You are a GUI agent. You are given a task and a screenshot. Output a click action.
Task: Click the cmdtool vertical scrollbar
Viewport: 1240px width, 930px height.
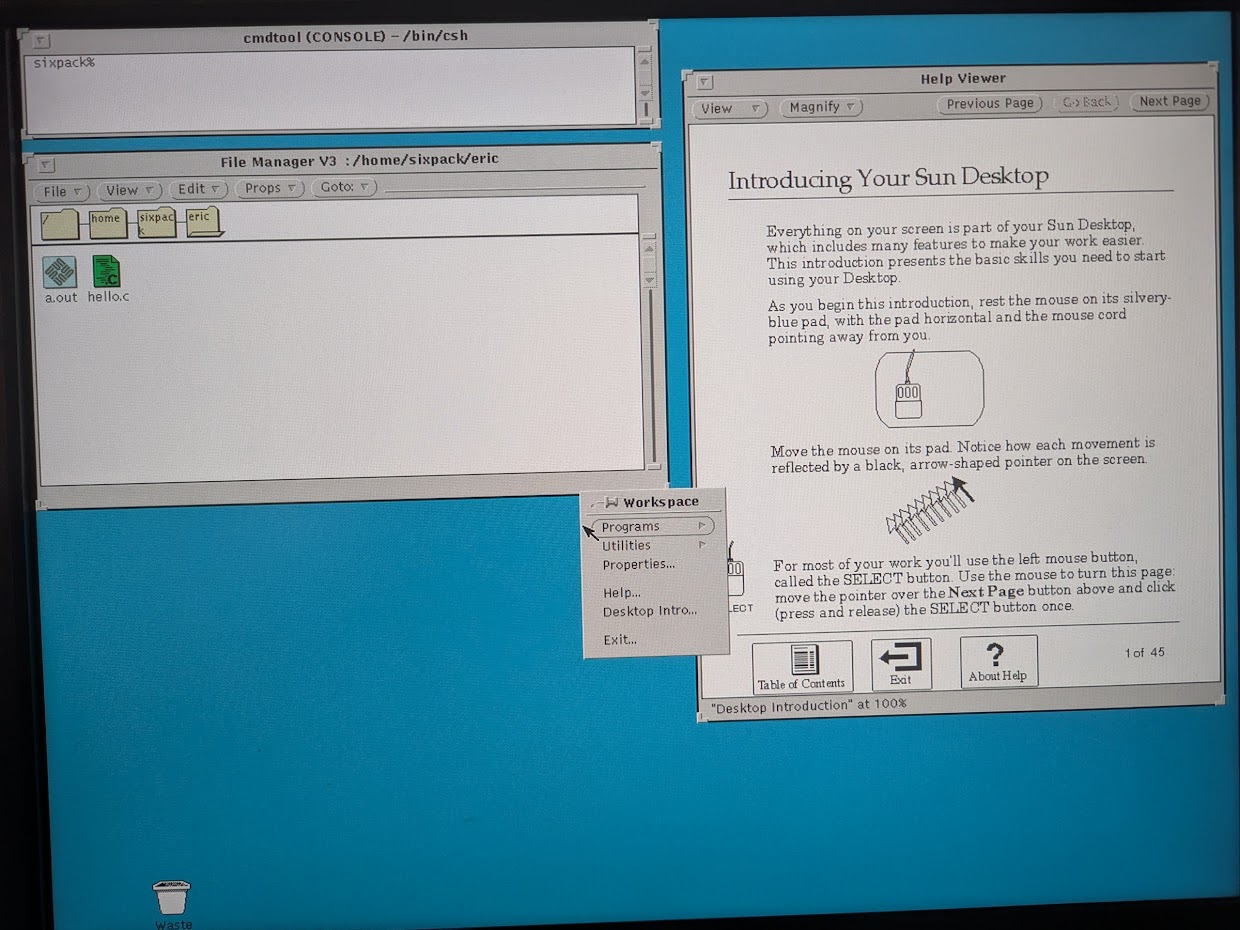click(645, 85)
